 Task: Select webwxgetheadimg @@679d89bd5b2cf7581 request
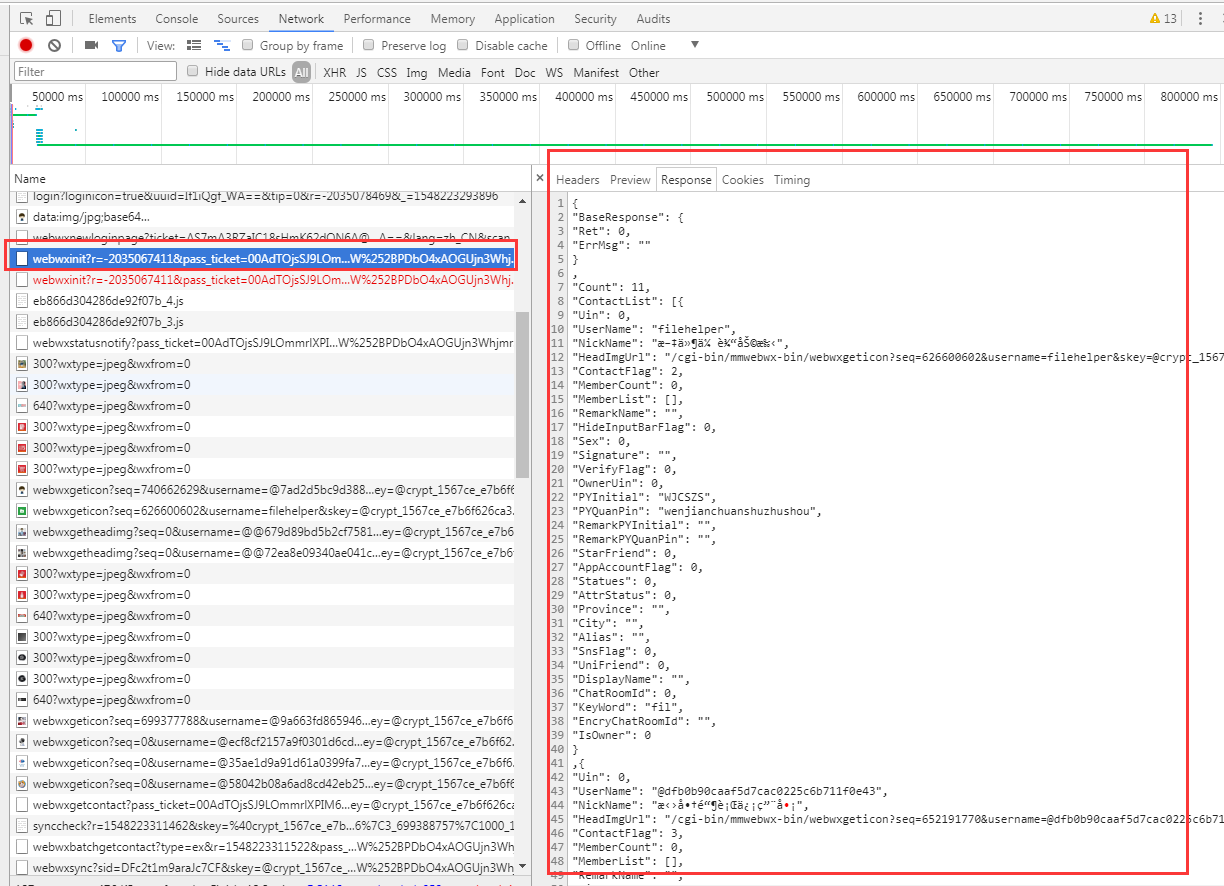pyautogui.click(x=264, y=532)
